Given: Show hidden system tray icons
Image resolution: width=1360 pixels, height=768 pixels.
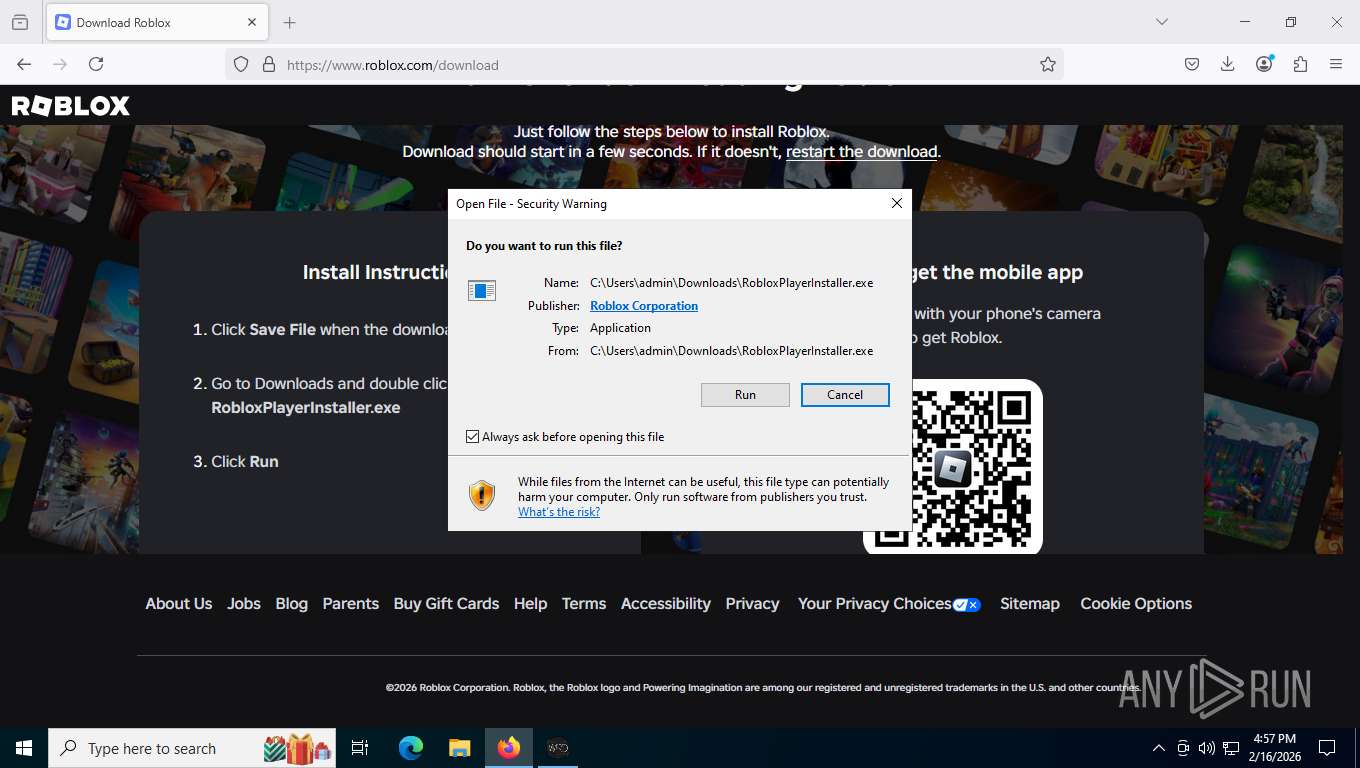Looking at the screenshot, I should (x=1159, y=748).
